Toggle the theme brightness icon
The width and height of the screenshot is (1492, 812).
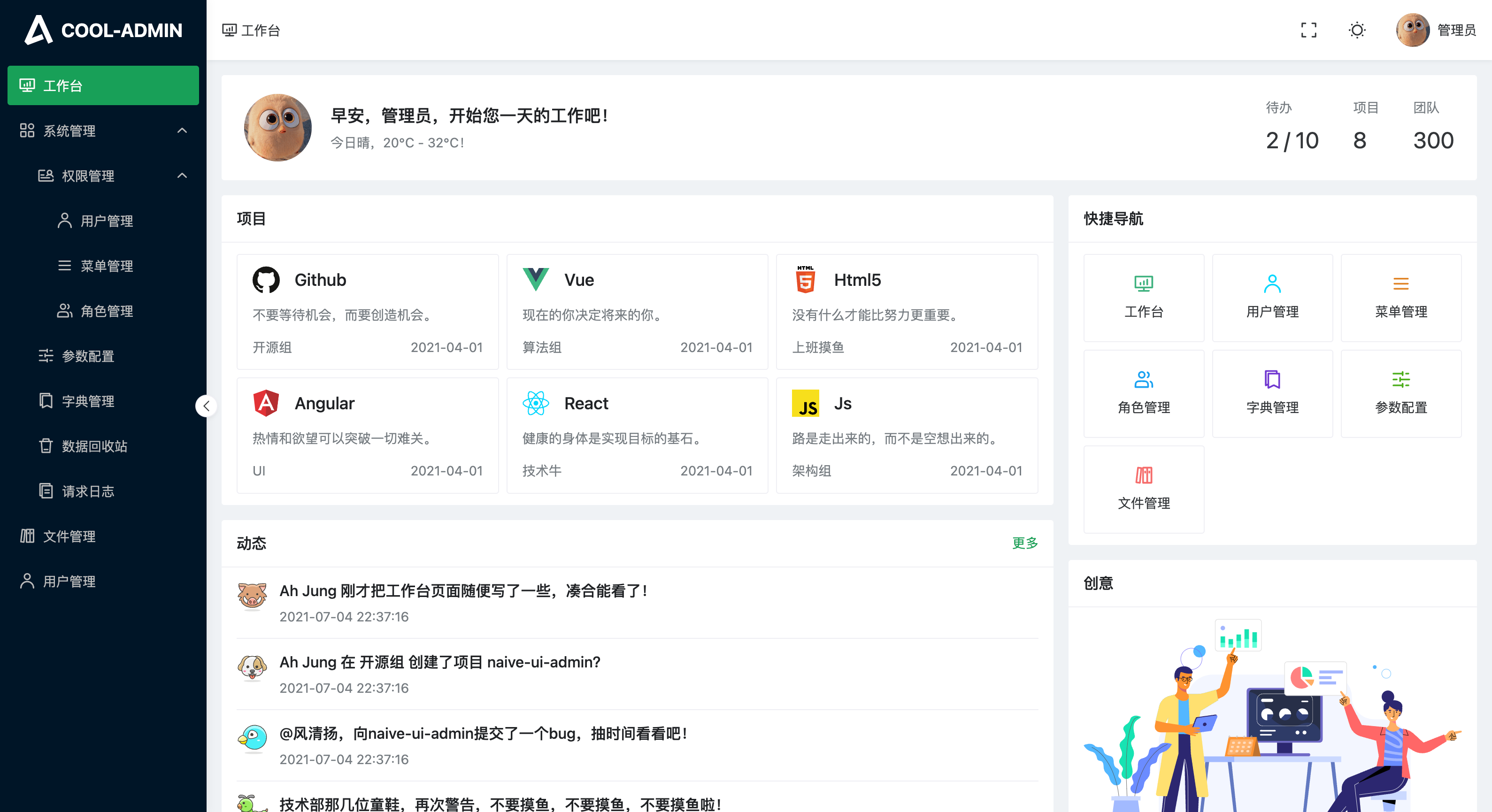[1356, 30]
